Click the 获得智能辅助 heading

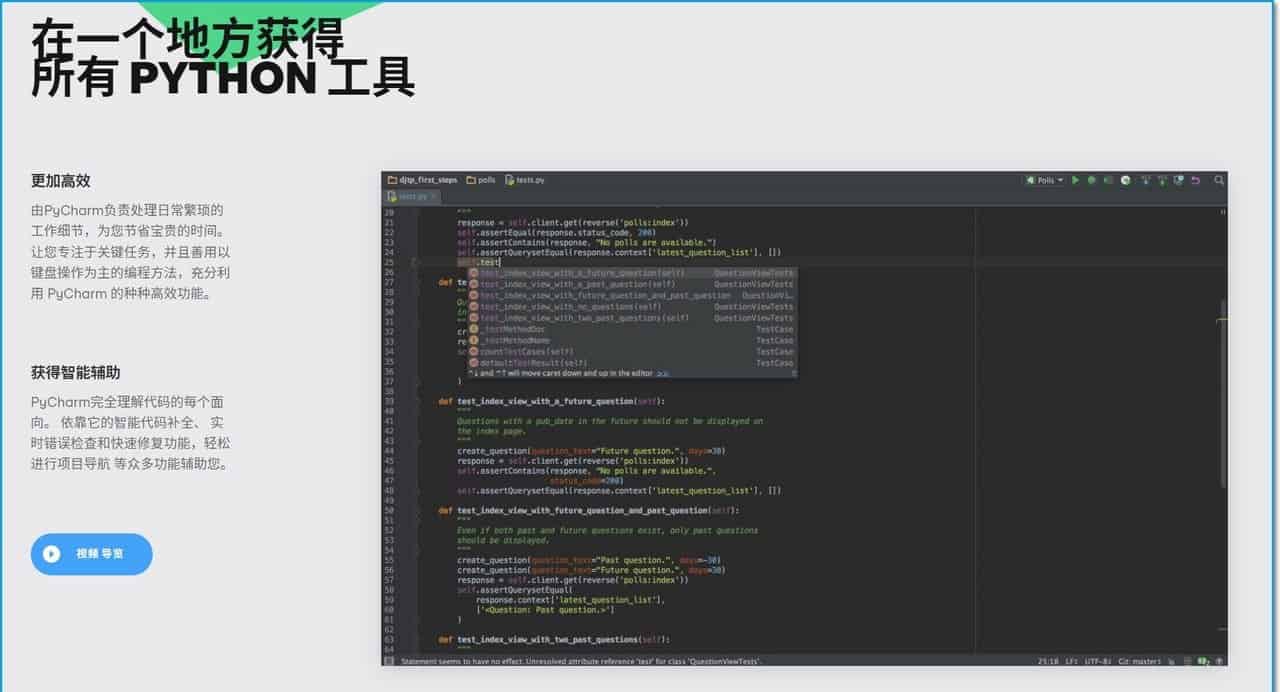tap(75, 372)
